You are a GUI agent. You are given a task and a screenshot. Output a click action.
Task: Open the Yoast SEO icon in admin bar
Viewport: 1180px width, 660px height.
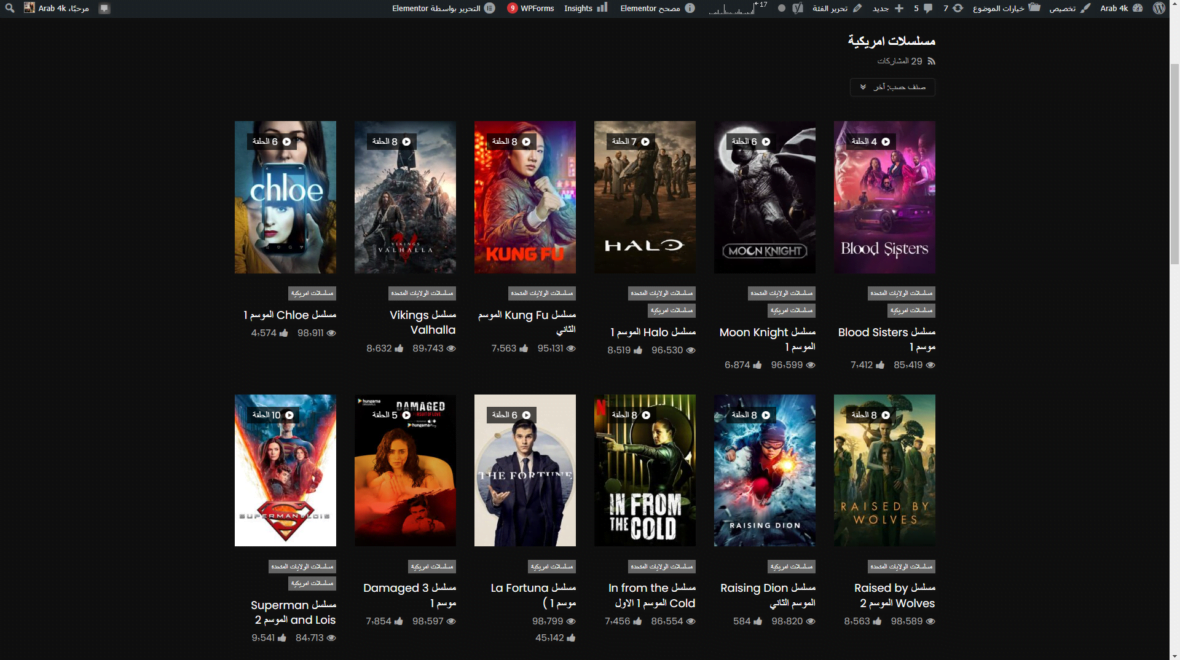[797, 8]
